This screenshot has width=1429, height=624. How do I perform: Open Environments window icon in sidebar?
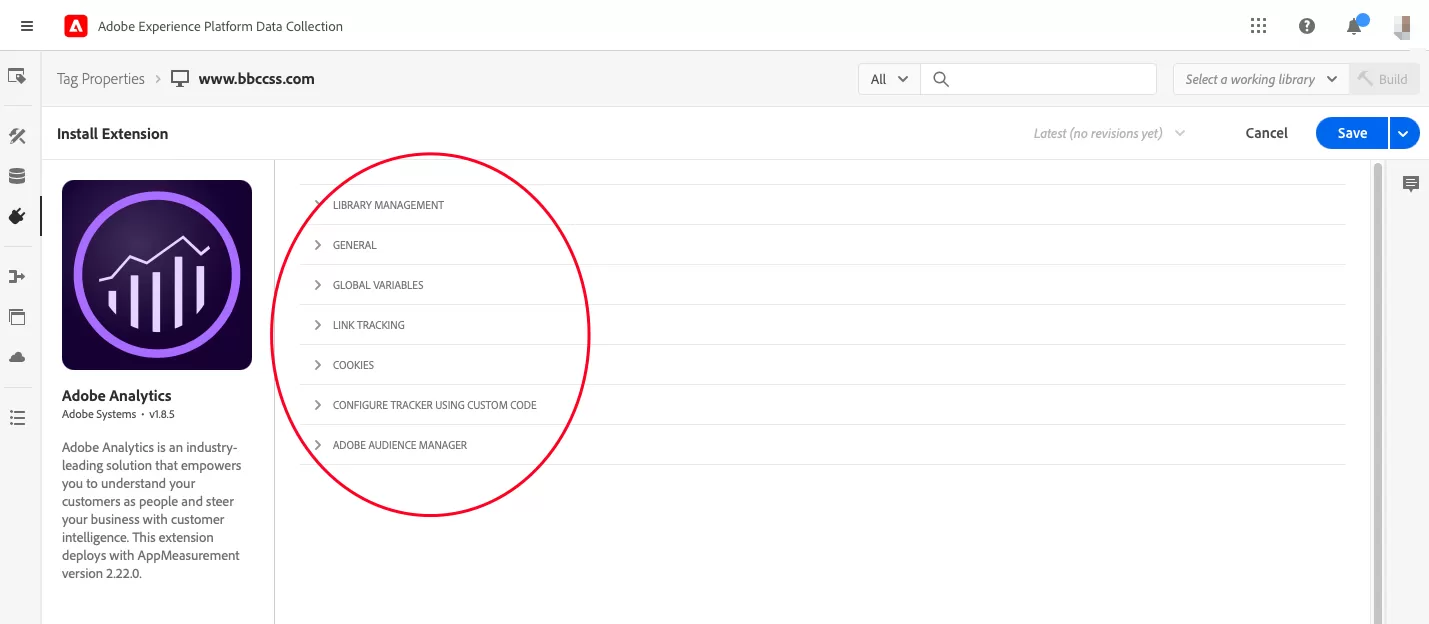pyautogui.click(x=17, y=317)
